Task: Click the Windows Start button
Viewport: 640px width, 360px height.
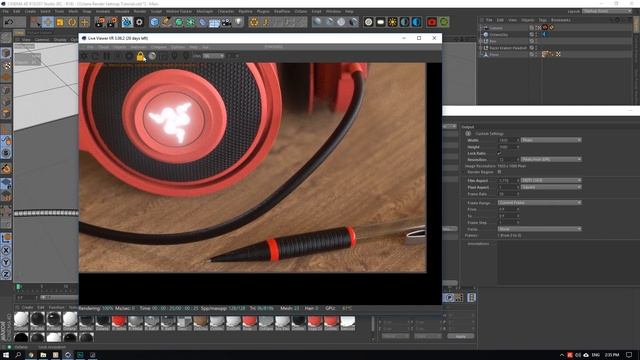Action: 6,355
